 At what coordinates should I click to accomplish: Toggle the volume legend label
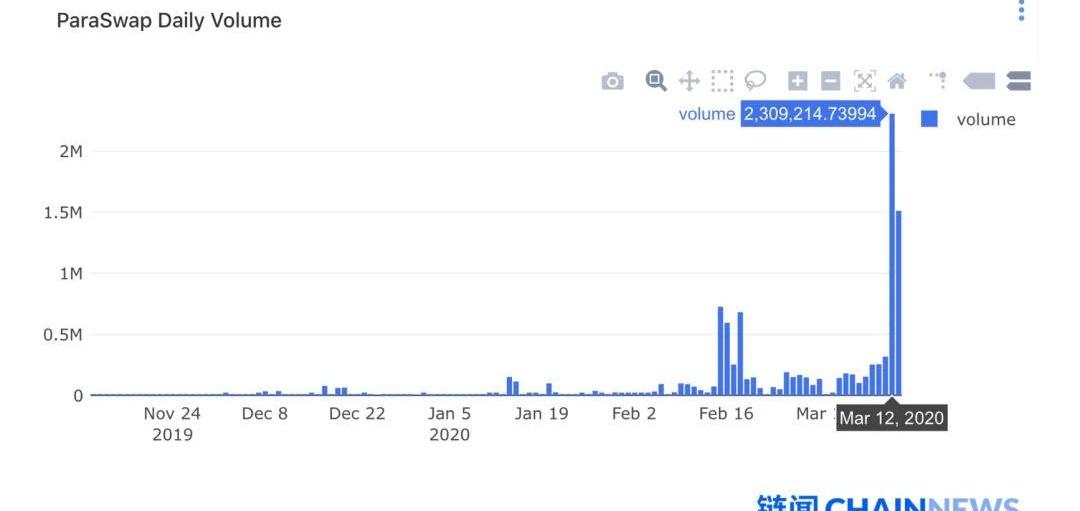coord(986,119)
